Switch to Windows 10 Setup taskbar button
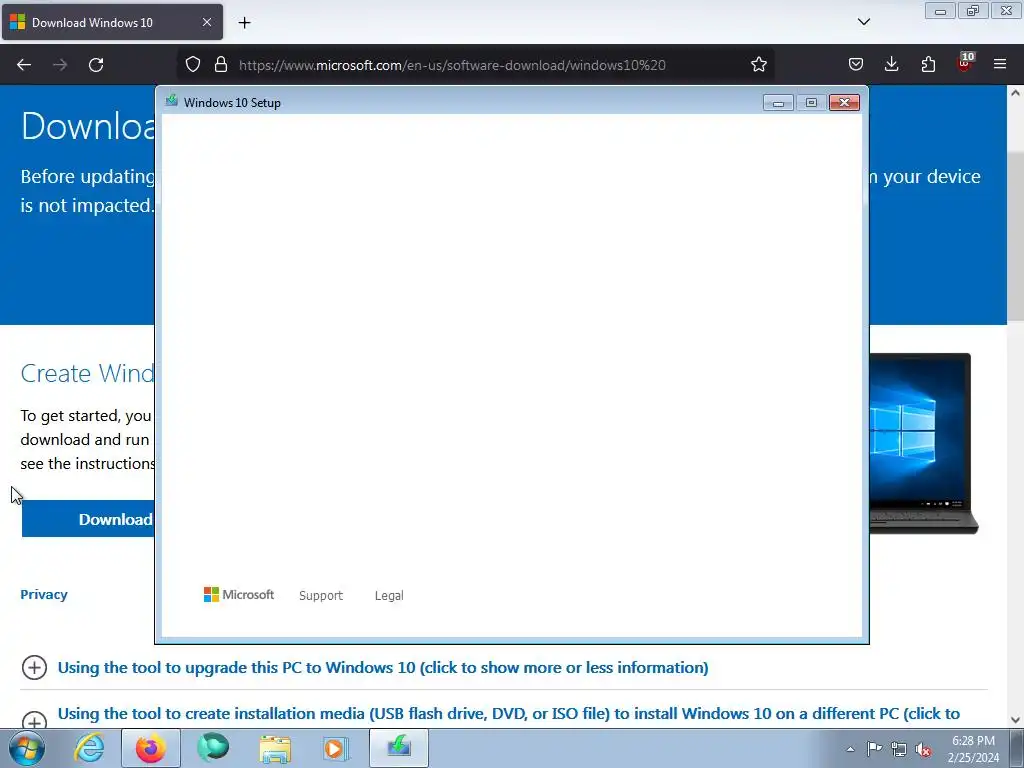The image size is (1024, 768). pyautogui.click(x=399, y=748)
